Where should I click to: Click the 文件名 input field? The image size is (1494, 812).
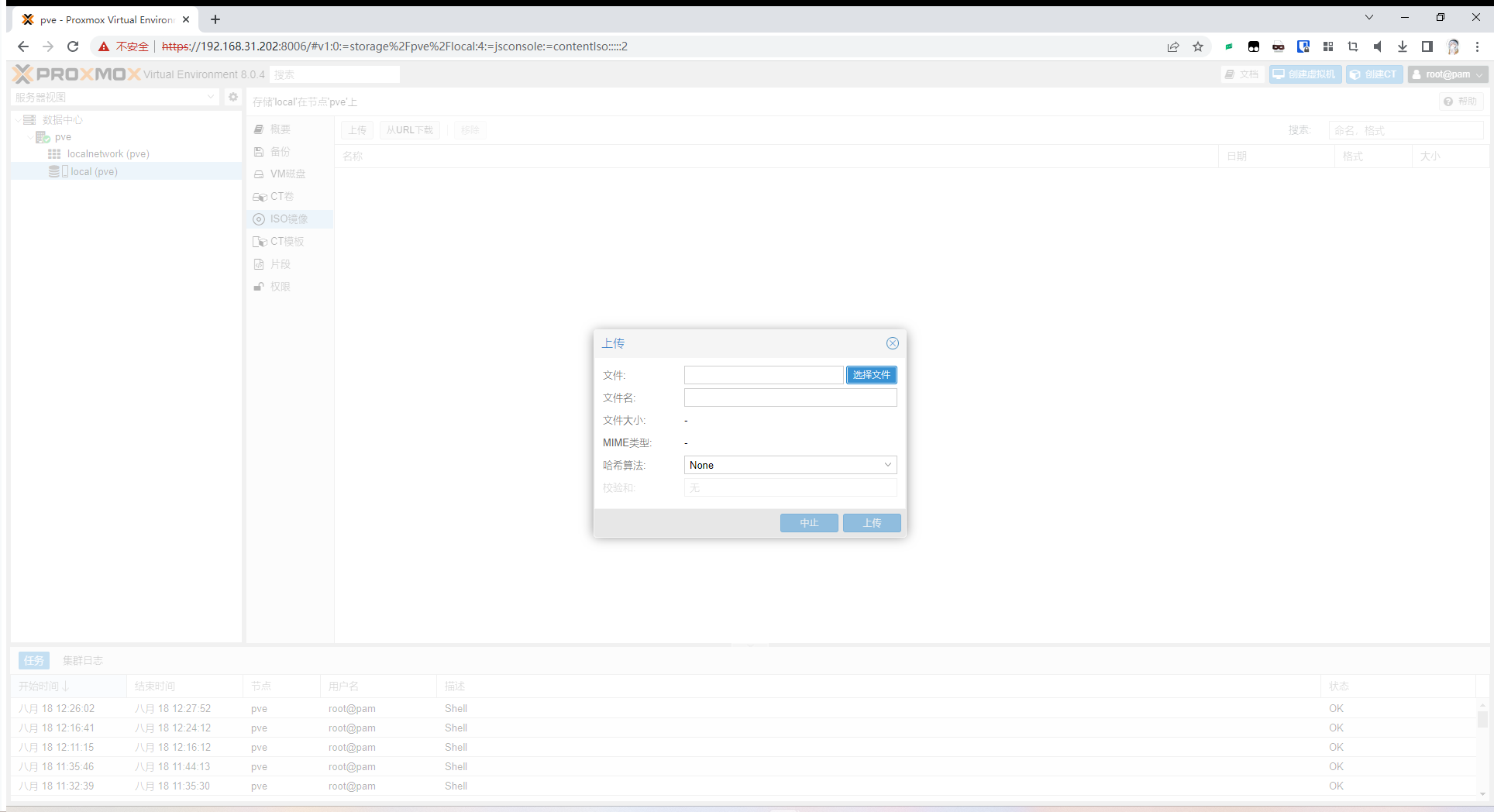pyautogui.click(x=790, y=397)
